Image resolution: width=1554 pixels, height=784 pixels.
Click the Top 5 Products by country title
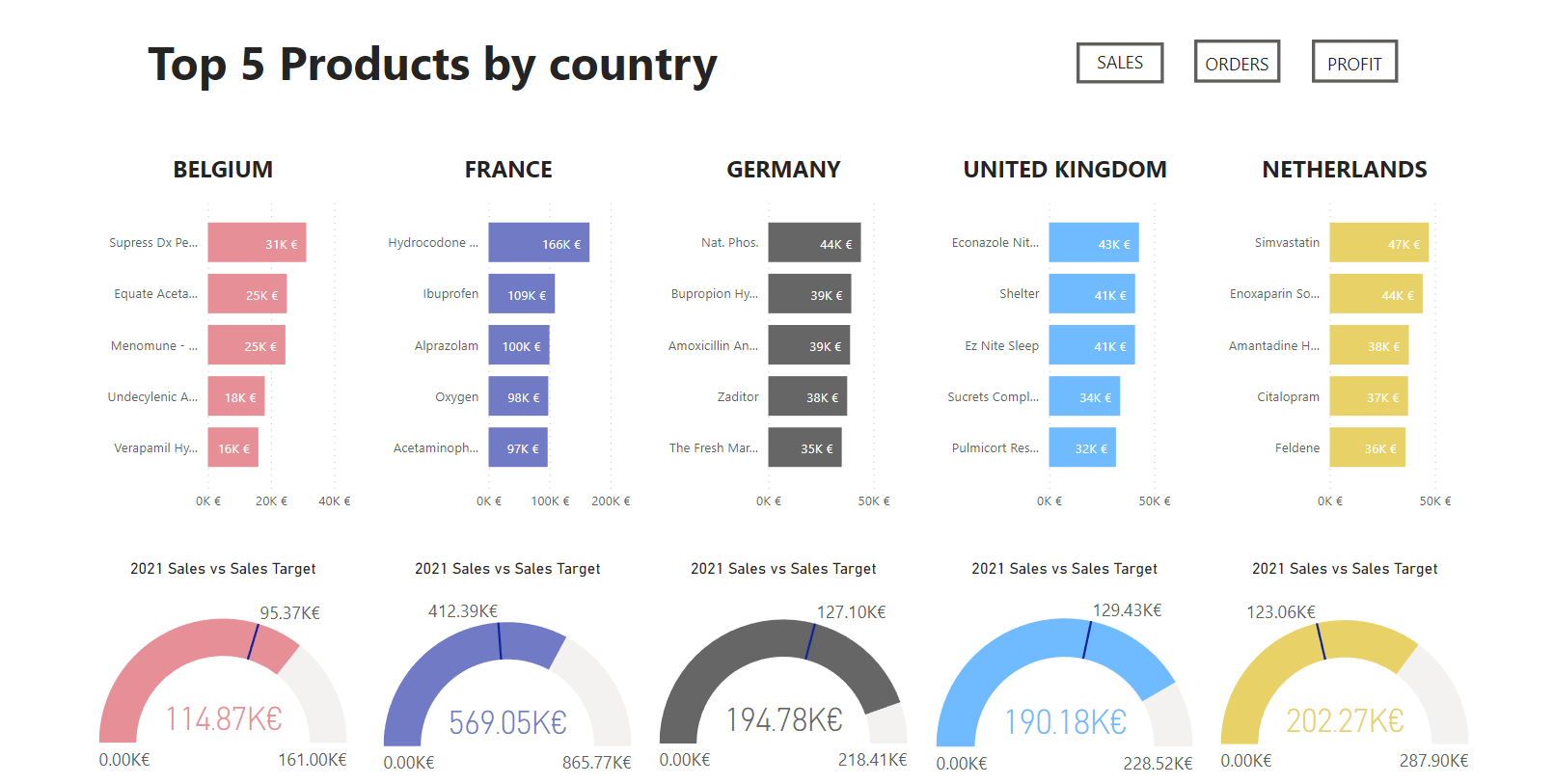(x=432, y=64)
